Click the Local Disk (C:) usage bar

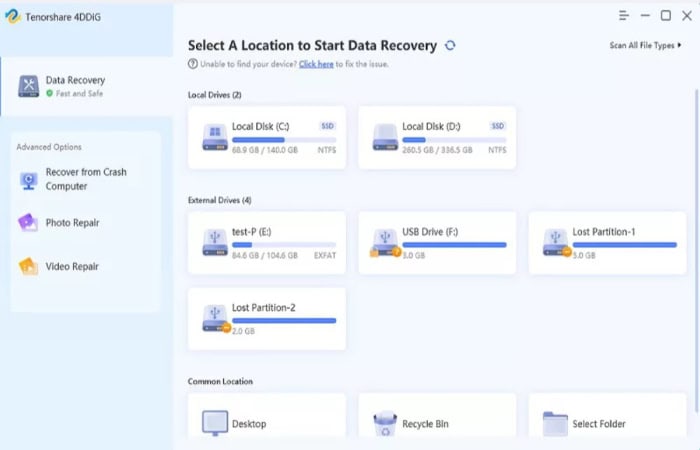click(x=284, y=140)
